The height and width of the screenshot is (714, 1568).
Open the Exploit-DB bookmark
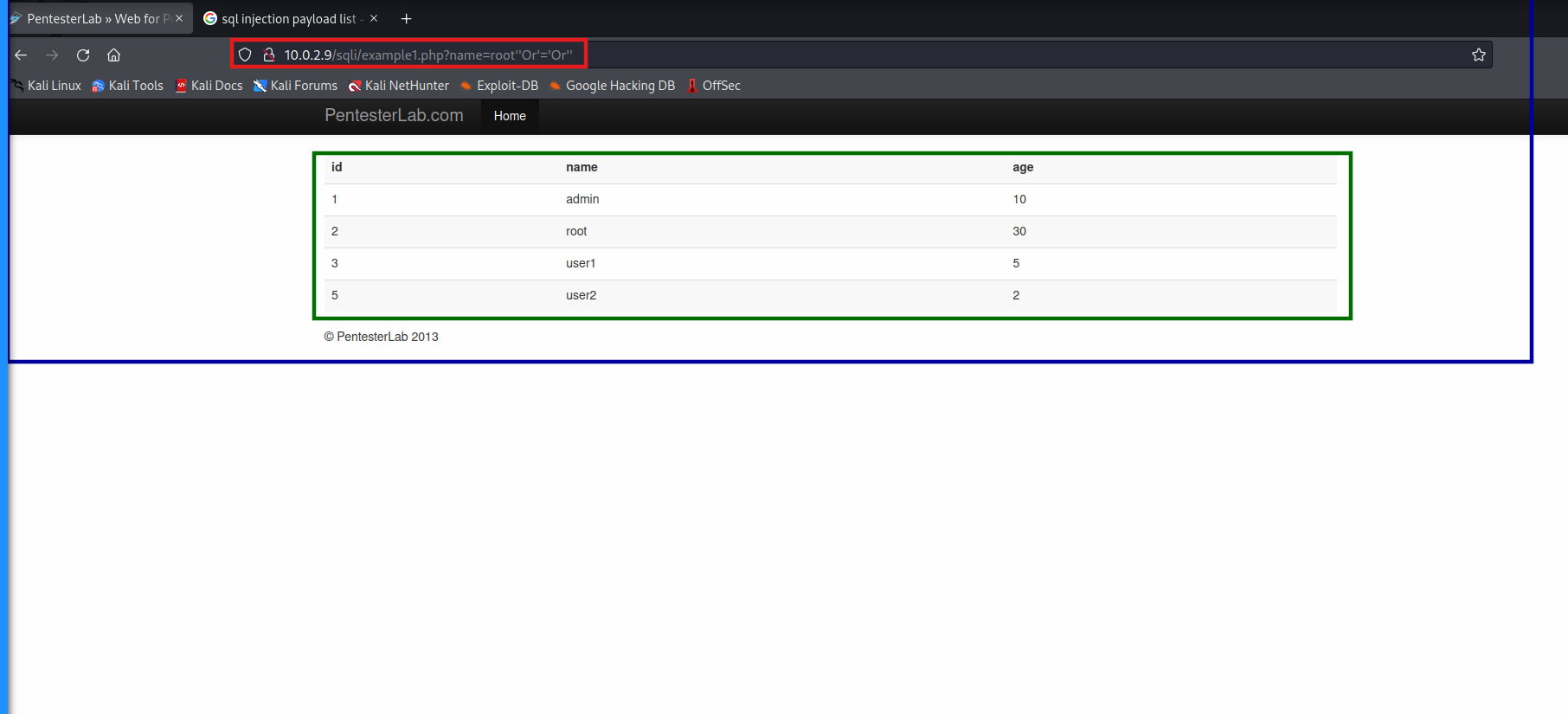pyautogui.click(x=498, y=86)
